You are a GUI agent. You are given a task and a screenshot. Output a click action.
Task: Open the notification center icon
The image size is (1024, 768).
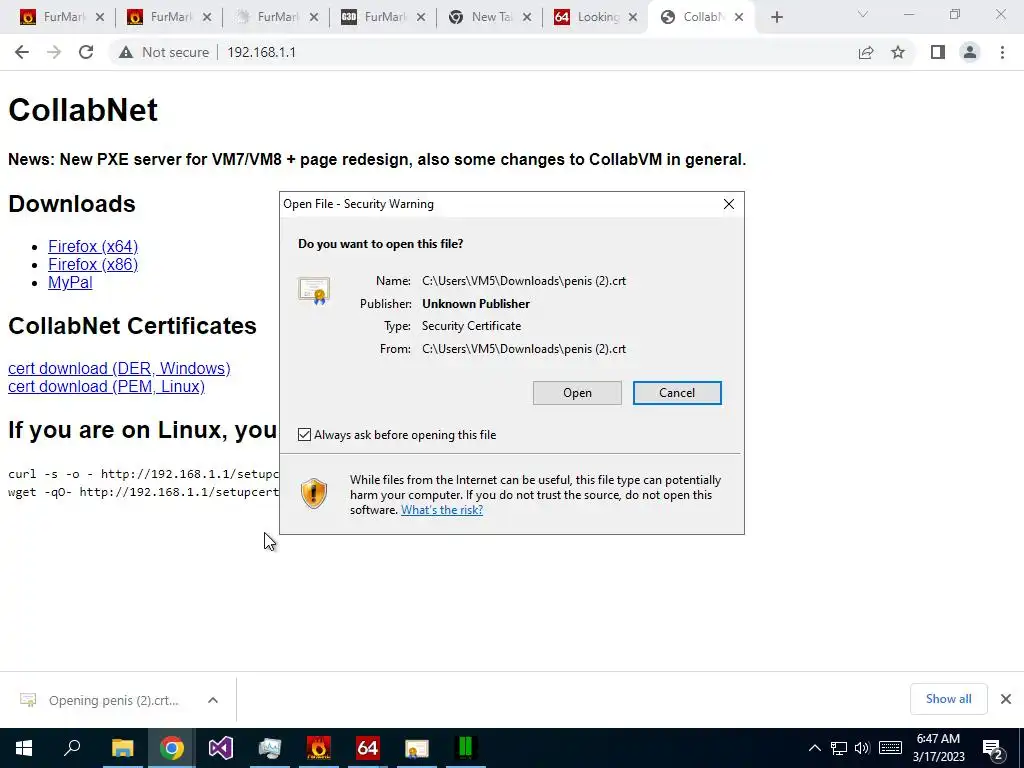pos(993,748)
